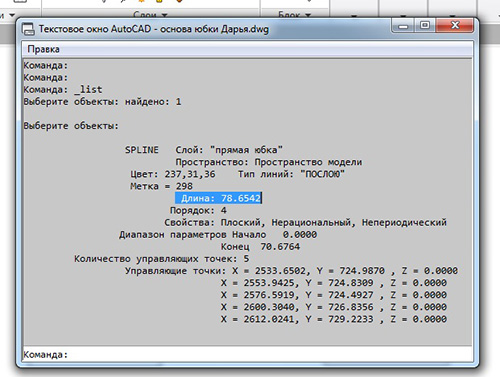Click the Свойства: Плоский, Нерациональный line

(x=305, y=223)
